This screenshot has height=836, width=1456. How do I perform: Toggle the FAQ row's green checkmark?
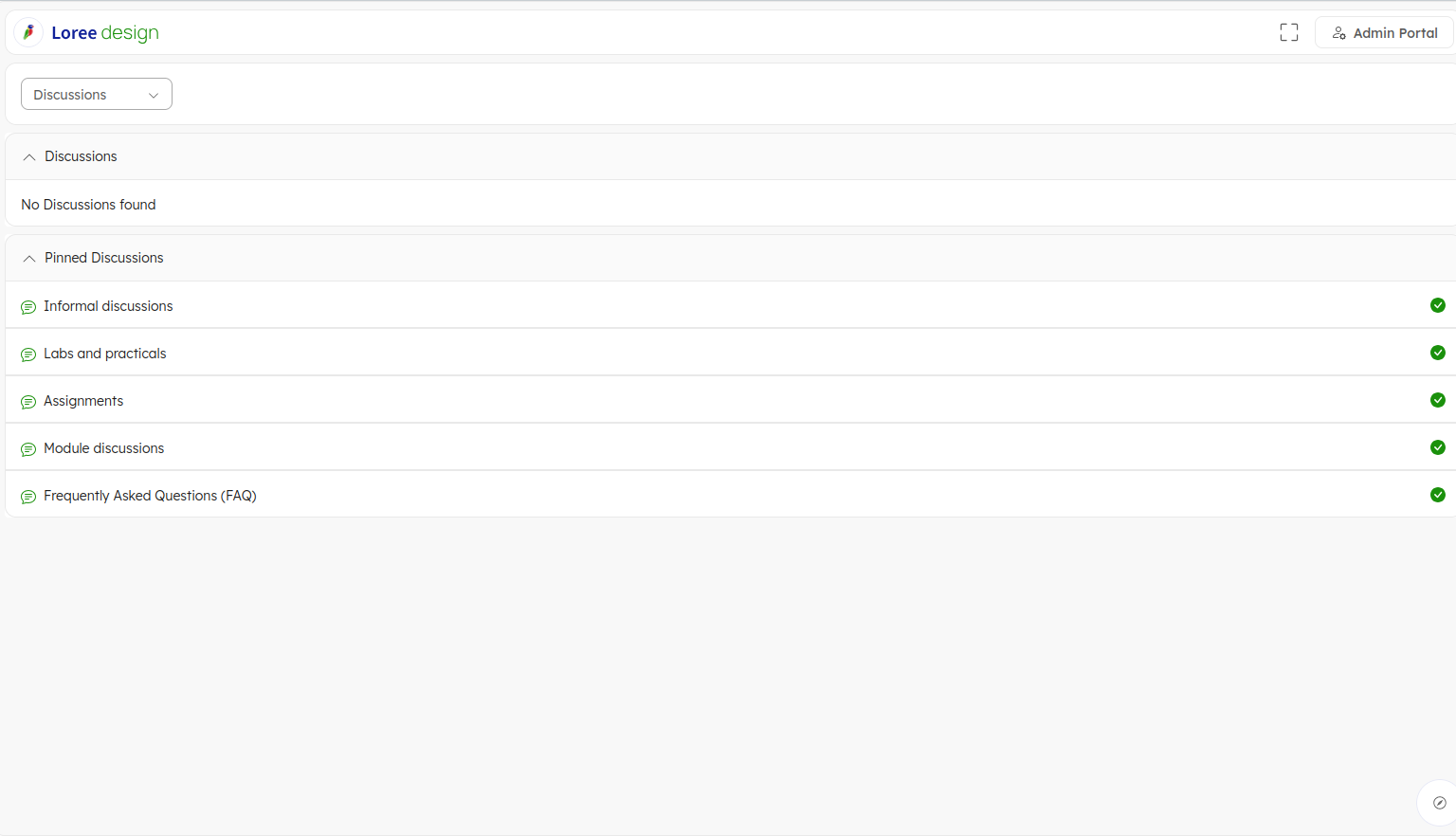pyautogui.click(x=1437, y=495)
